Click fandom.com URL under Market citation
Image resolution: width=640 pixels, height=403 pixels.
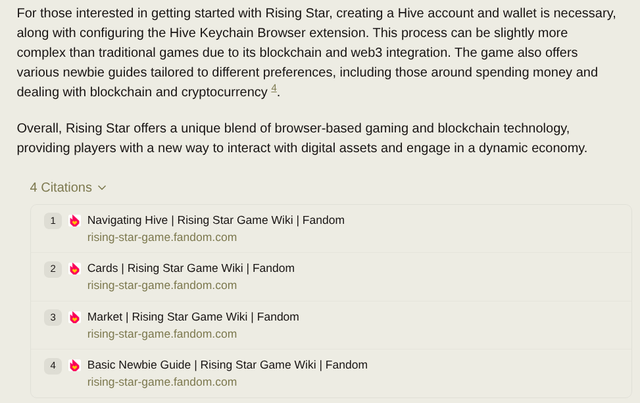point(162,334)
